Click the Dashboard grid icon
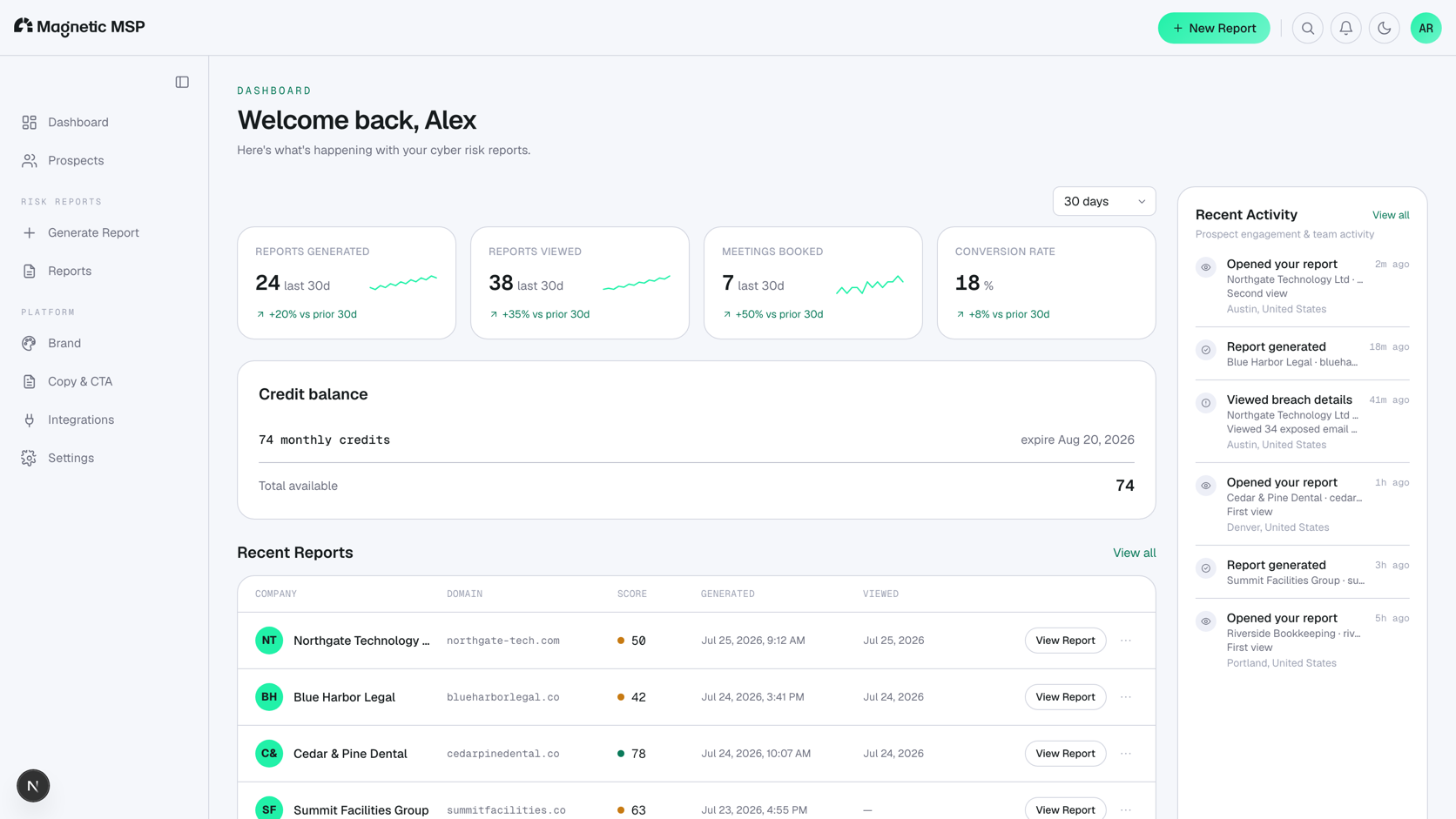This screenshot has height=819, width=1456. 30,122
